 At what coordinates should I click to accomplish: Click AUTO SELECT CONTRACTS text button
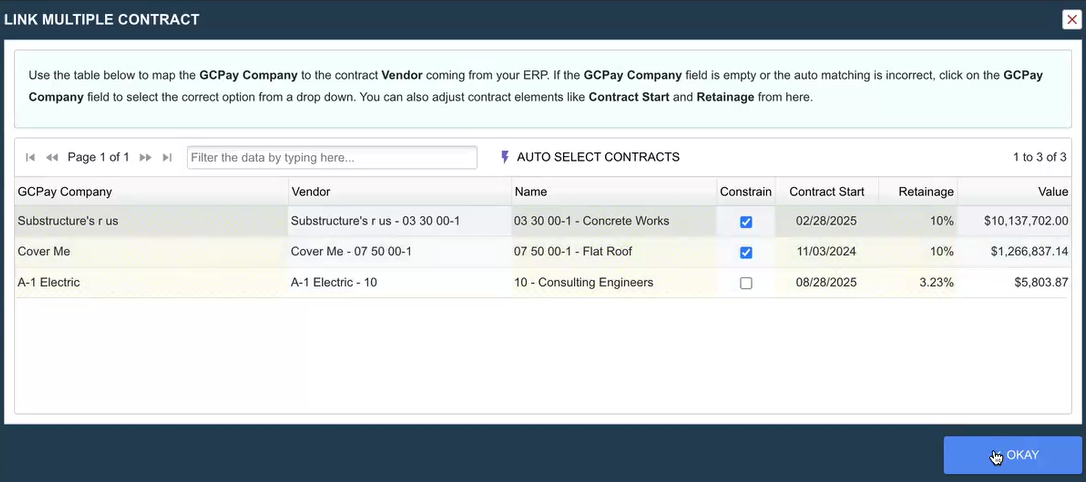pos(598,157)
